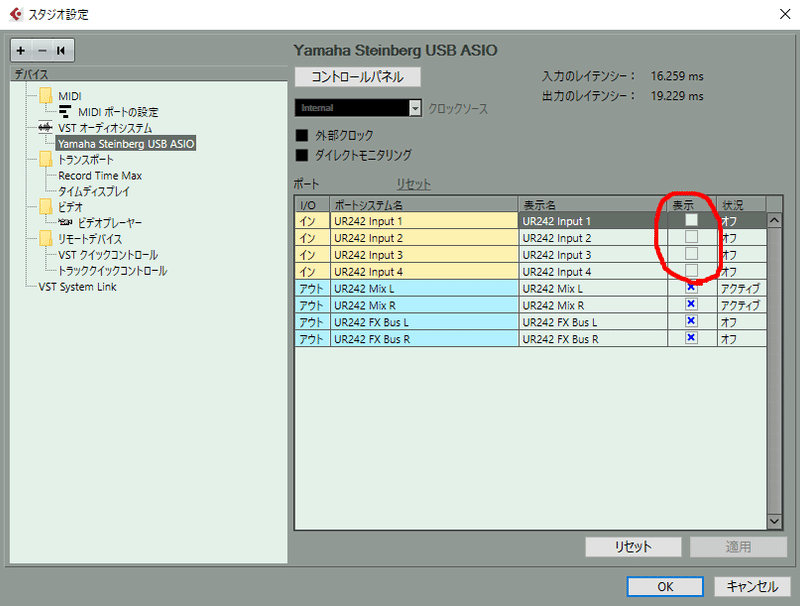Screen dimensions: 800x606
Task: Click the MIDI ポートの設定 port icon
Action: pos(65,111)
